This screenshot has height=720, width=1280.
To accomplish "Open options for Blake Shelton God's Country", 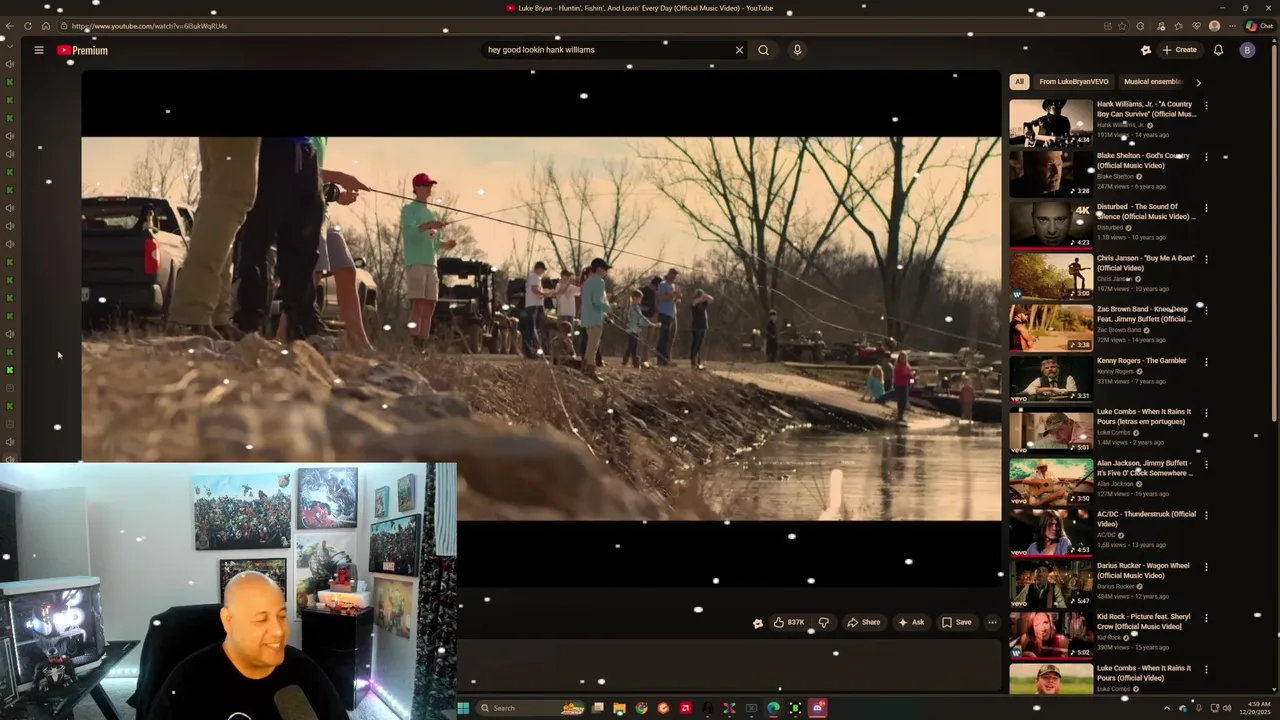I will point(1206,157).
